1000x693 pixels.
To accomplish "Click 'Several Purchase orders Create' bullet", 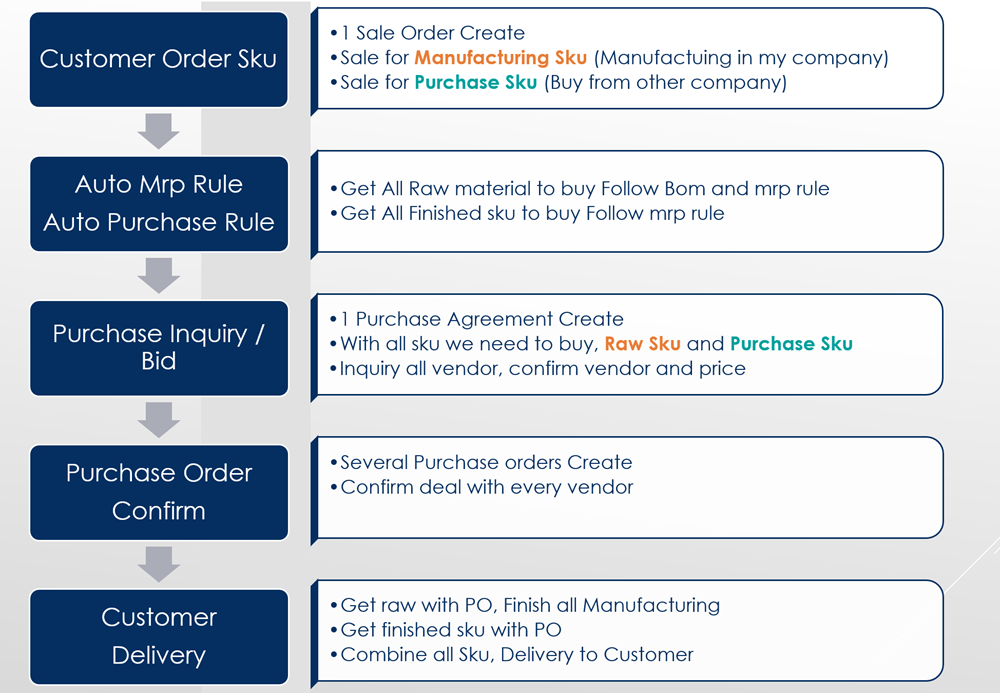I will [481, 462].
